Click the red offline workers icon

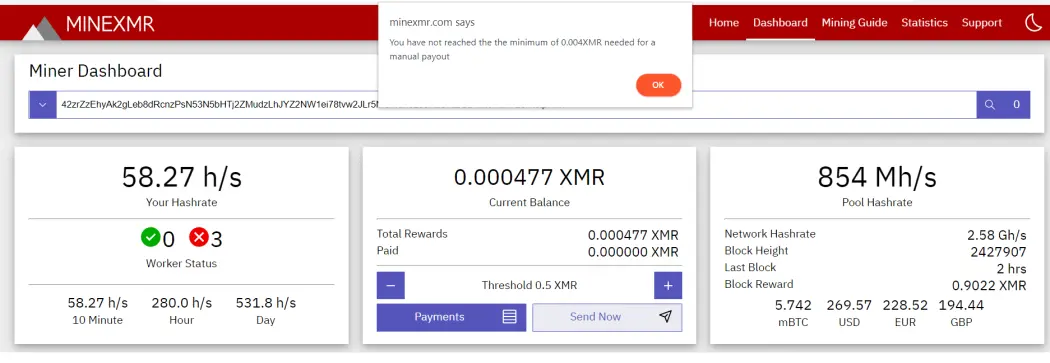199,237
